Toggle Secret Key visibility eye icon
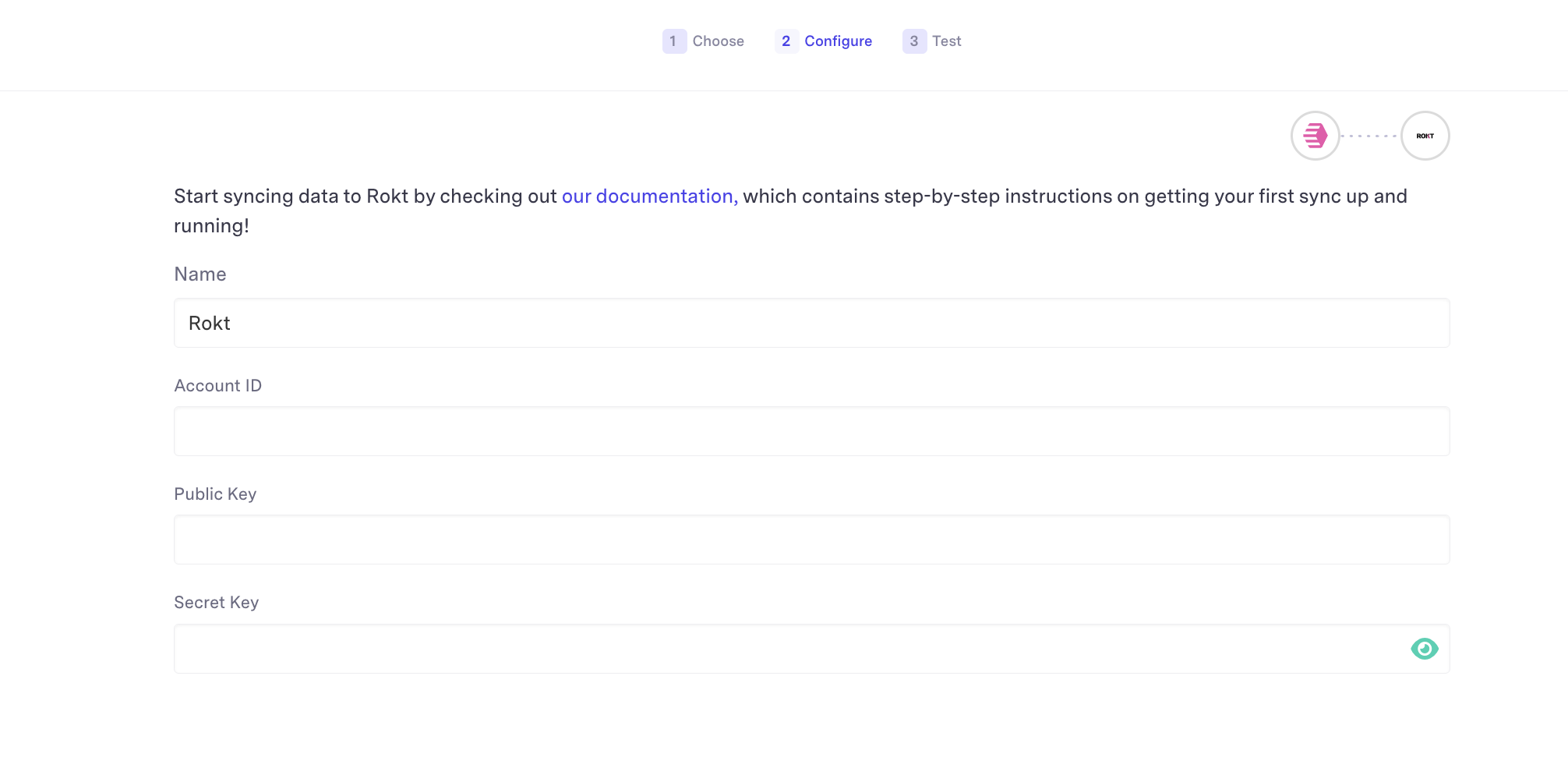This screenshot has width=1568, height=761. click(x=1424, y=649)
